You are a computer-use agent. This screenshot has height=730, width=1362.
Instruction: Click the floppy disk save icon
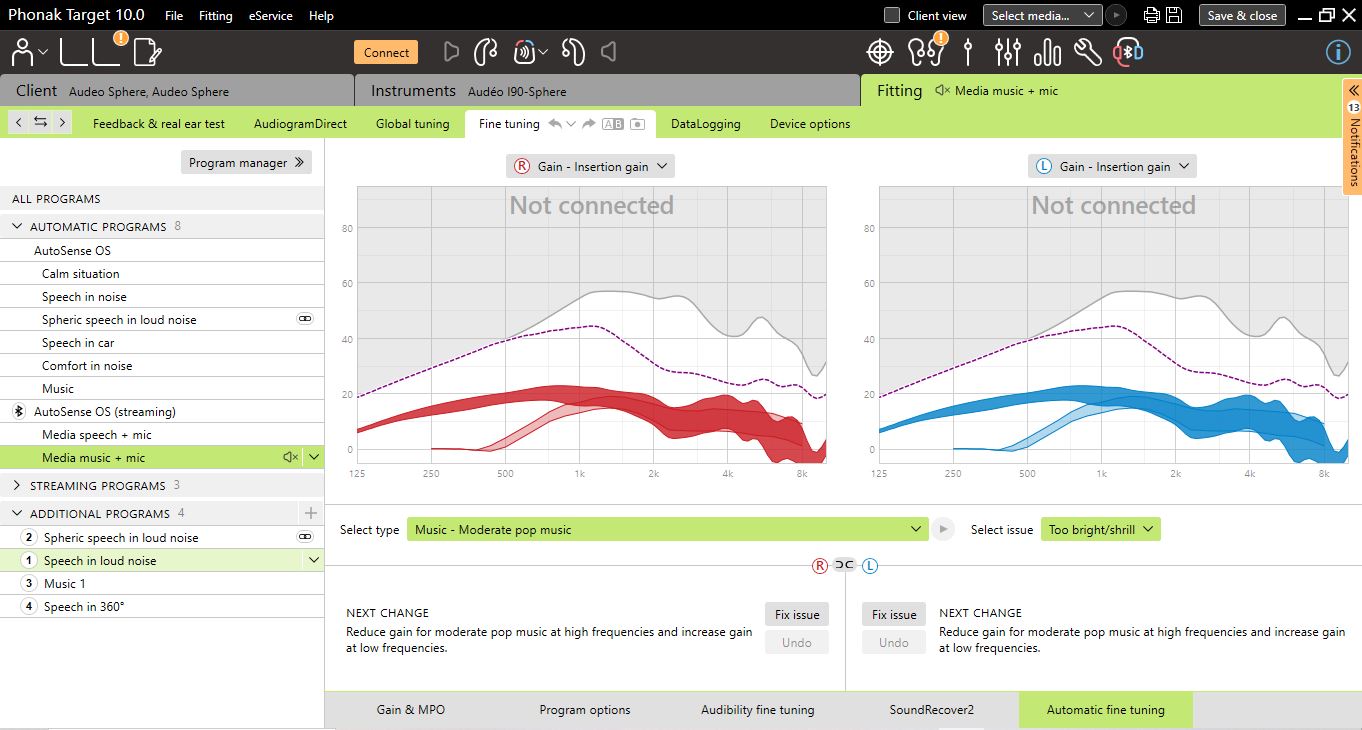[1174, 15]
